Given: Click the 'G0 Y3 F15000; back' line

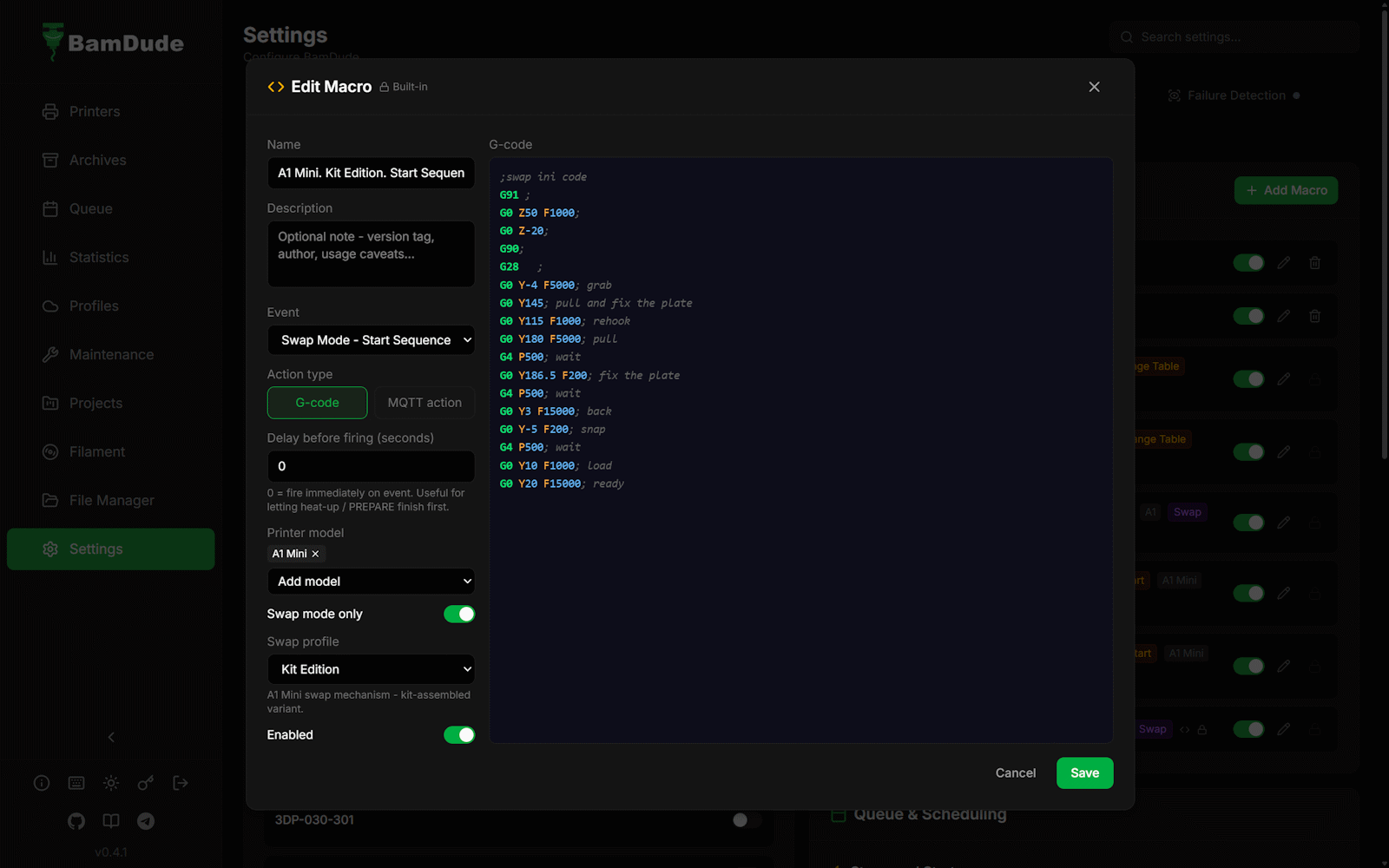Looking at the screenshot, I should 556,411.
